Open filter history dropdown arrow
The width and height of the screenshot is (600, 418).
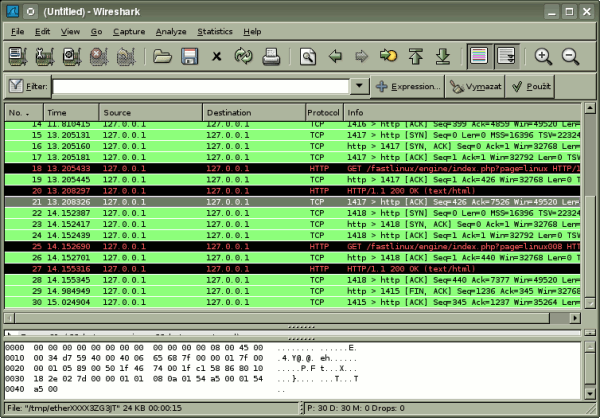(359, 86)
